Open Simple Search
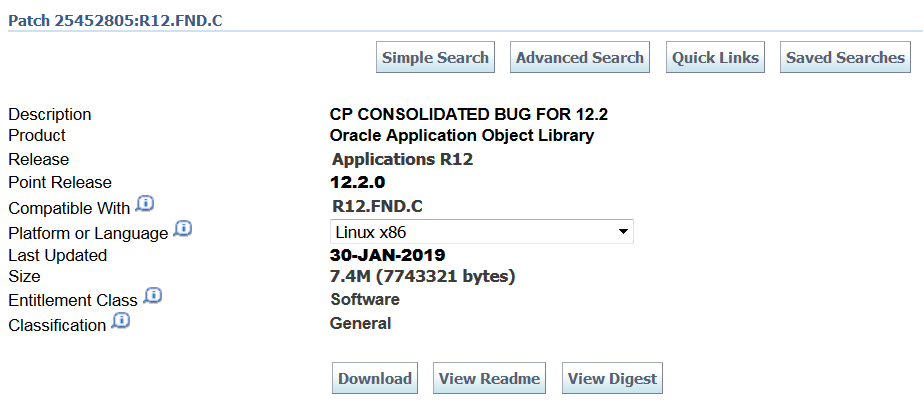This screenshot has height=404, width=924. tap(435, 58)
